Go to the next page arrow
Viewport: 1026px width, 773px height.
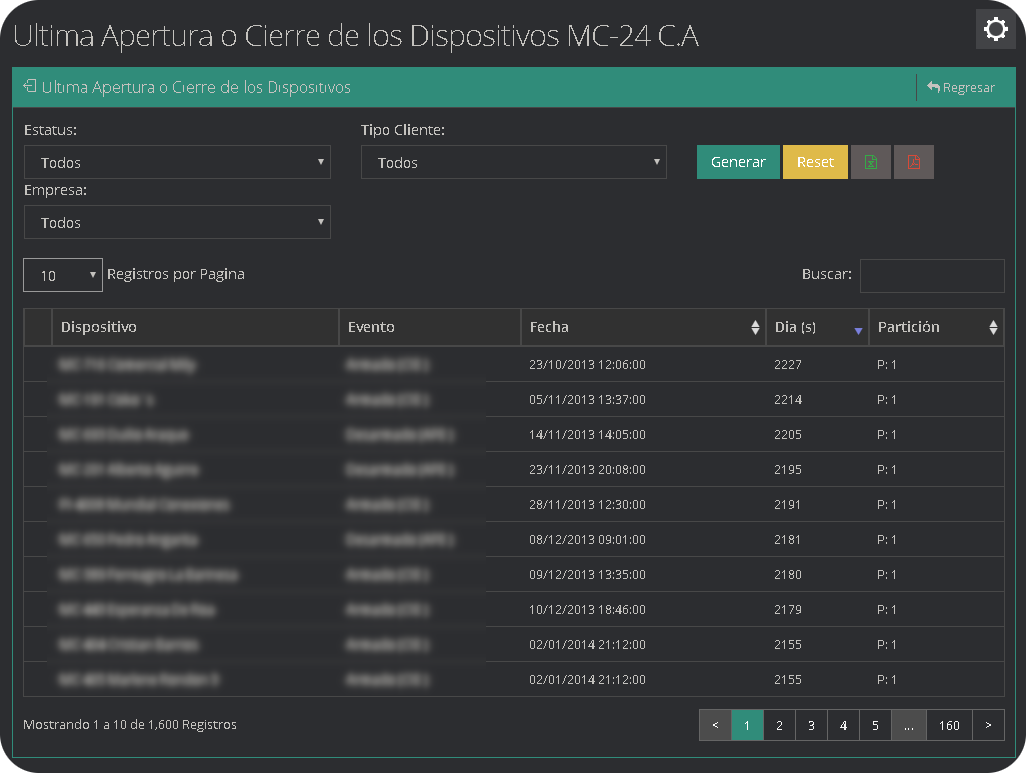(x=988, y=725)
